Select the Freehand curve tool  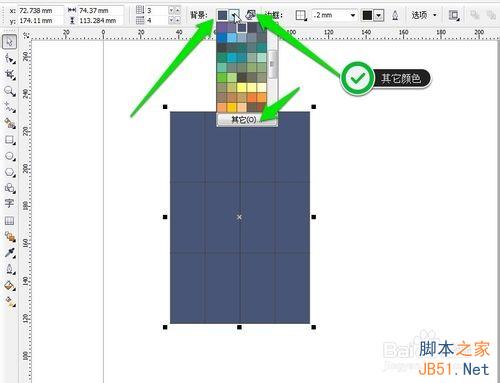tap(10, 107)
